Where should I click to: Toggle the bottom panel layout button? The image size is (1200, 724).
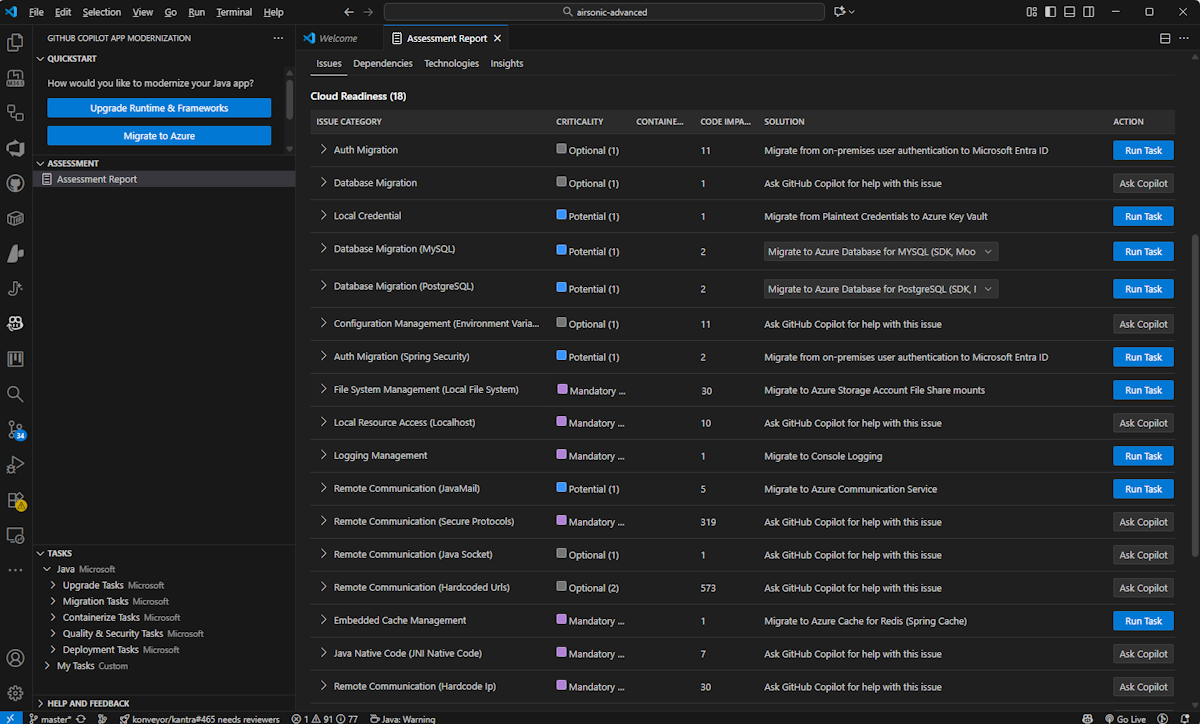click(1070, 12)
